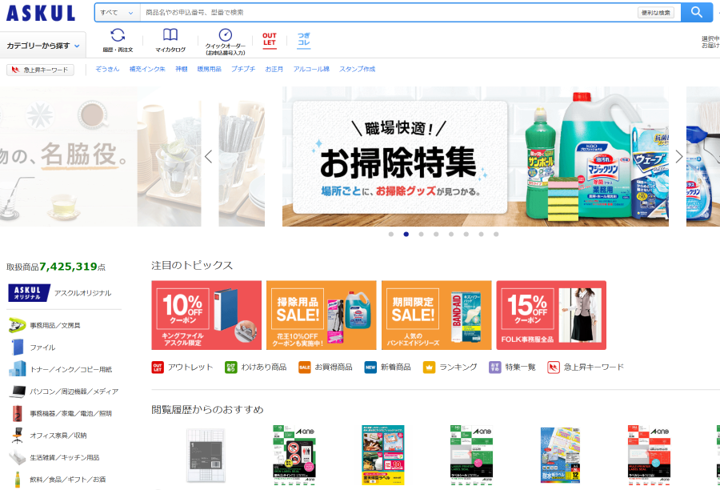Select the スタンプ作成 keyword link
This screenshot has height=490, width=720.
[x=357, y=69]
